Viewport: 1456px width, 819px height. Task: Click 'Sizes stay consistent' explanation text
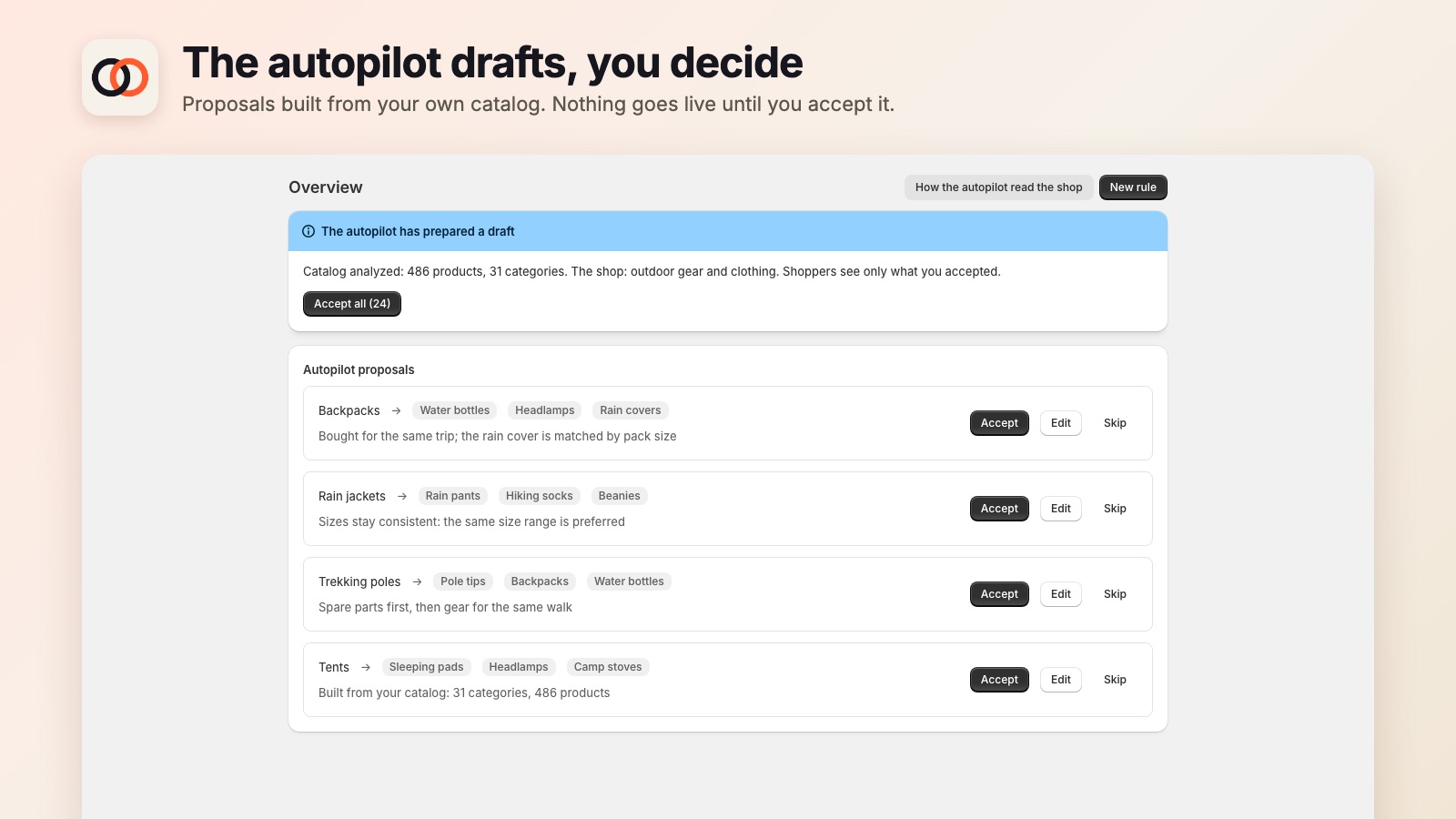pos(471,521)
